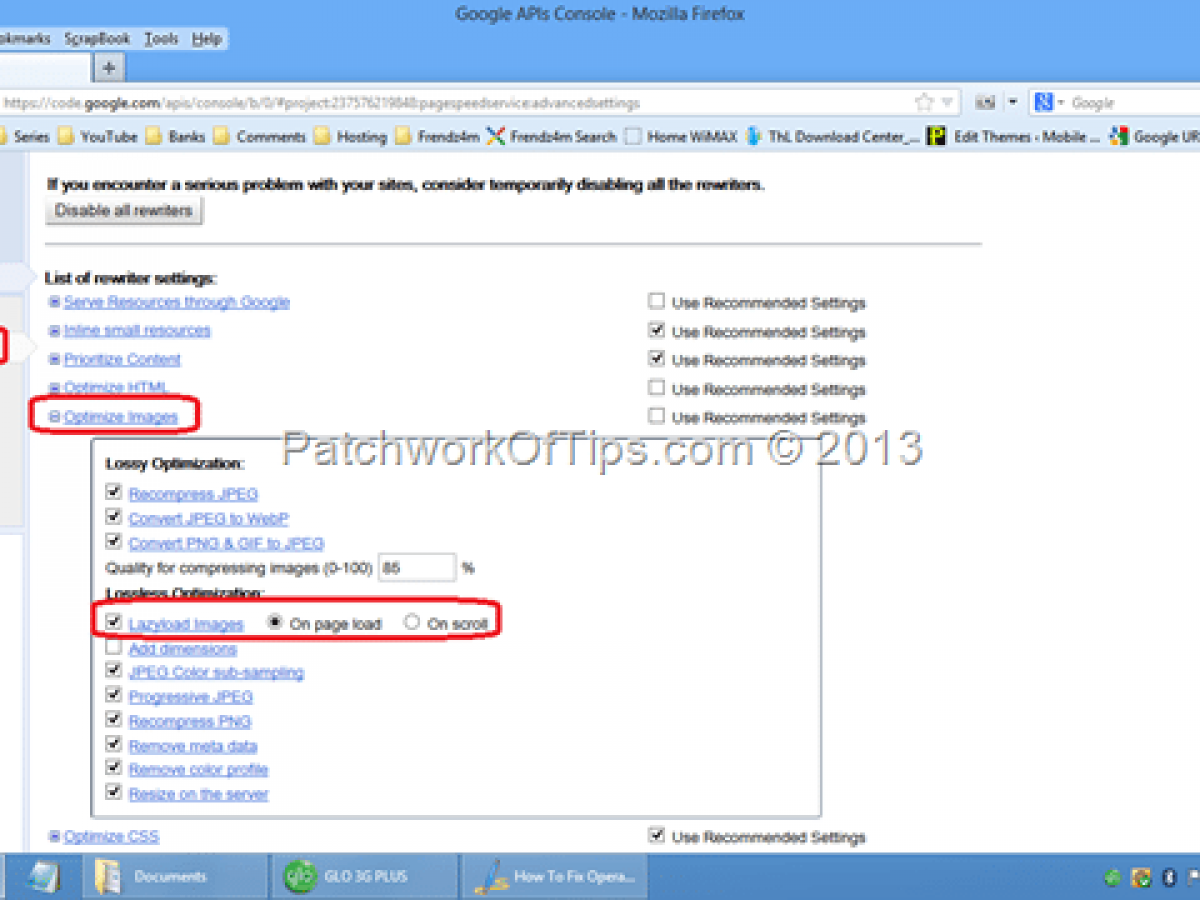Viewport: 1200px width, 900px height.
Task: Enable the Add dimensions checkbox
Action: coord(113,647)
